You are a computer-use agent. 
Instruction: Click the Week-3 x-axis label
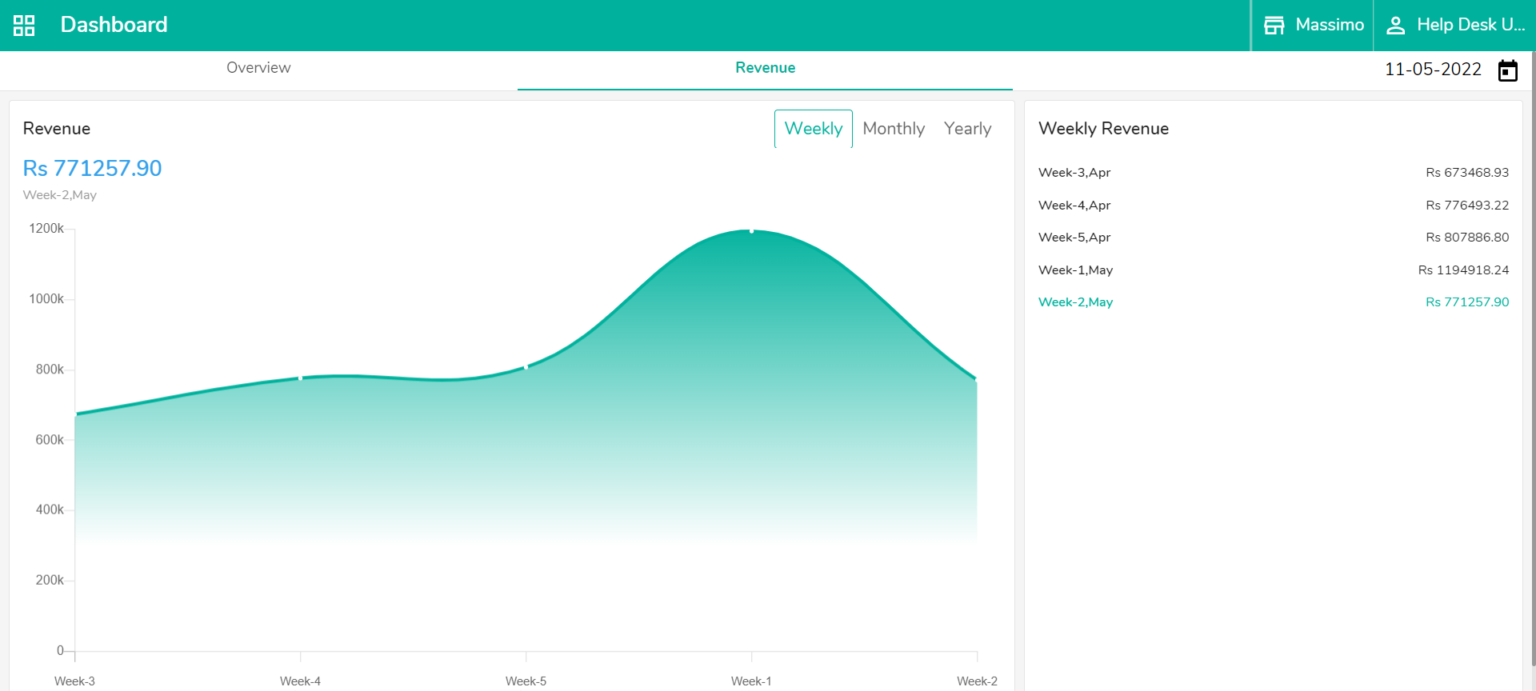tap(75, 682)
